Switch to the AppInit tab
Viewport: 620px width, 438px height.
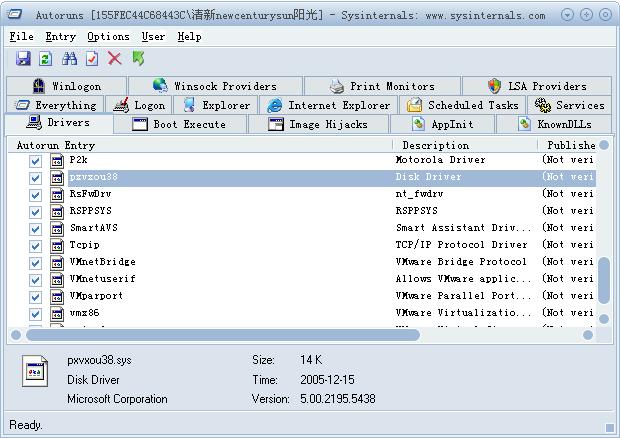coord(442,124)
